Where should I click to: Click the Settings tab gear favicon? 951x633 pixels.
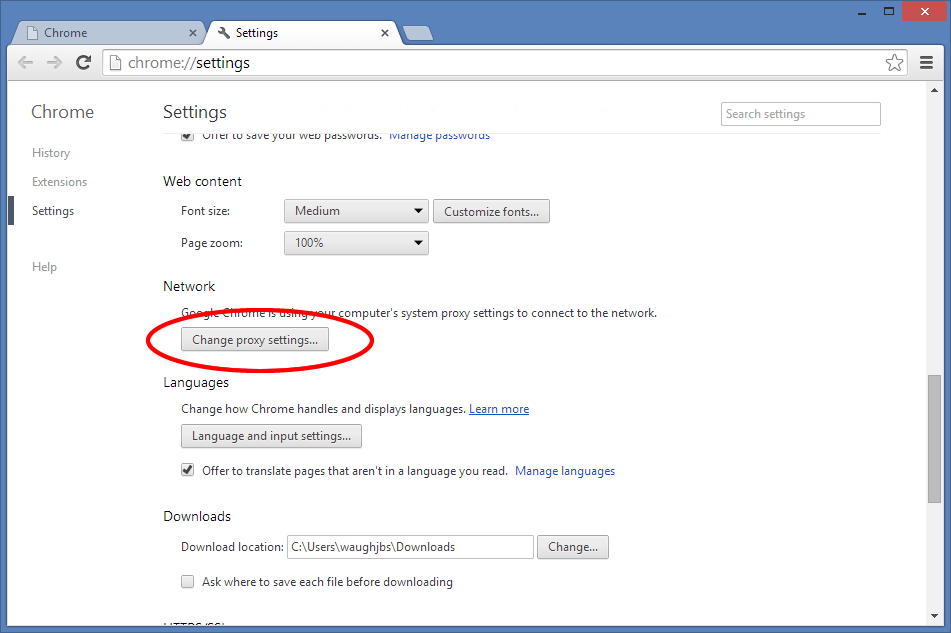coord(222,32)
